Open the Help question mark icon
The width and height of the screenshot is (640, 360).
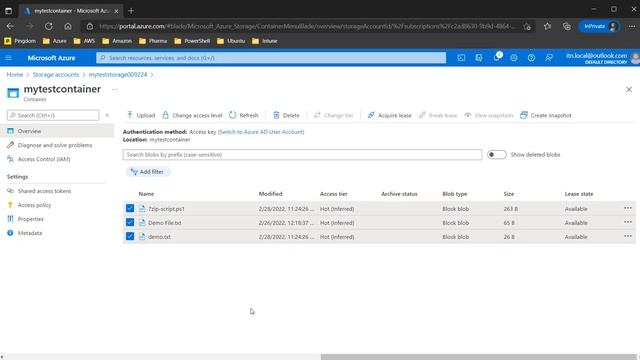pos(531,58)
